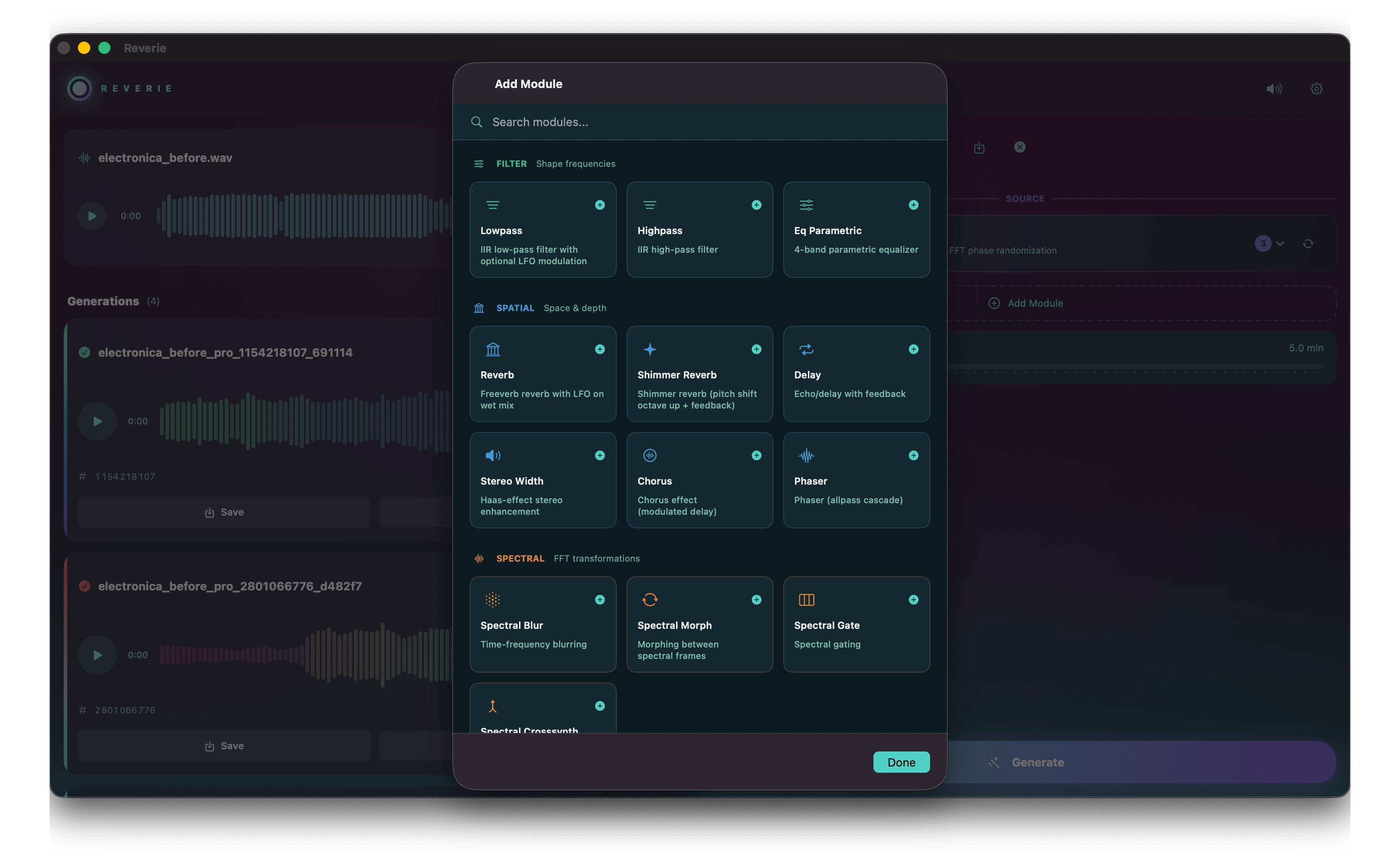Seek in generation 1154218107 waveform
Viewport: 1400px width, 863px height.
[x=305, y=421]
